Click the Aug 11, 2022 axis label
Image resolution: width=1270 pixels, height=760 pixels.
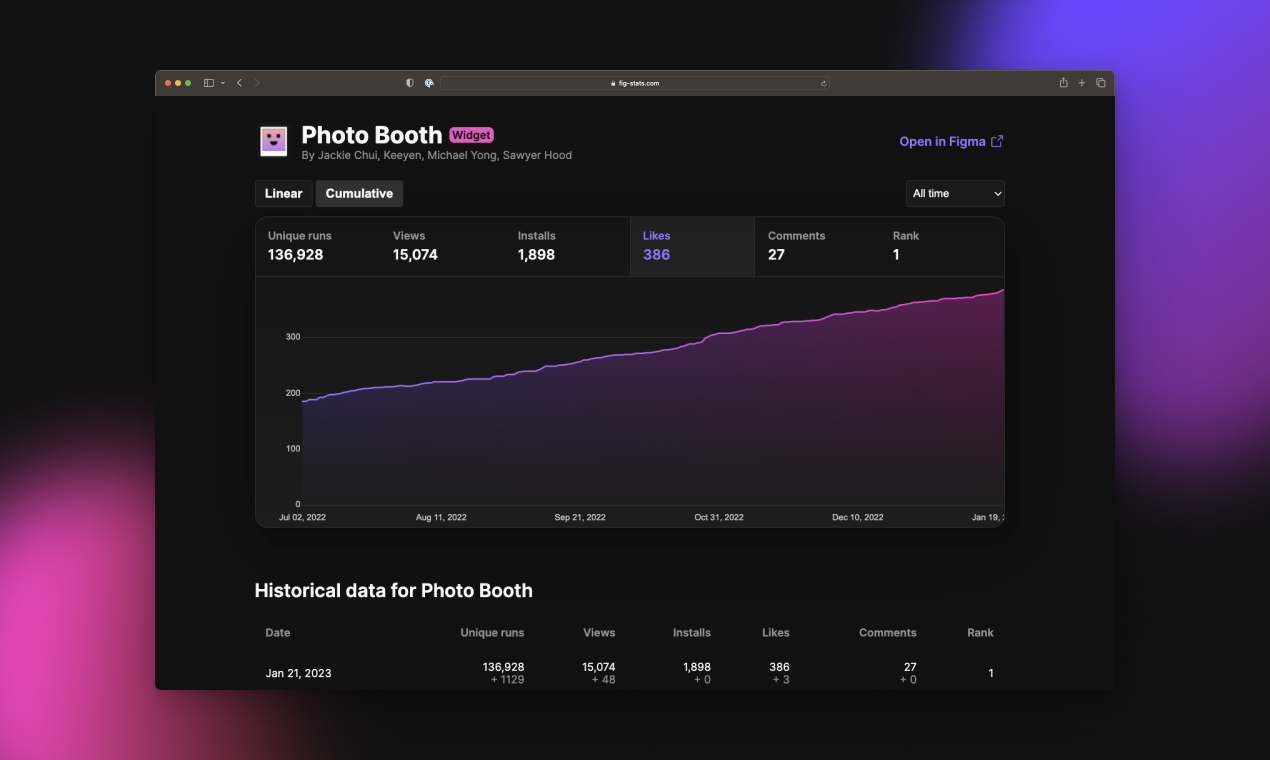441,518
